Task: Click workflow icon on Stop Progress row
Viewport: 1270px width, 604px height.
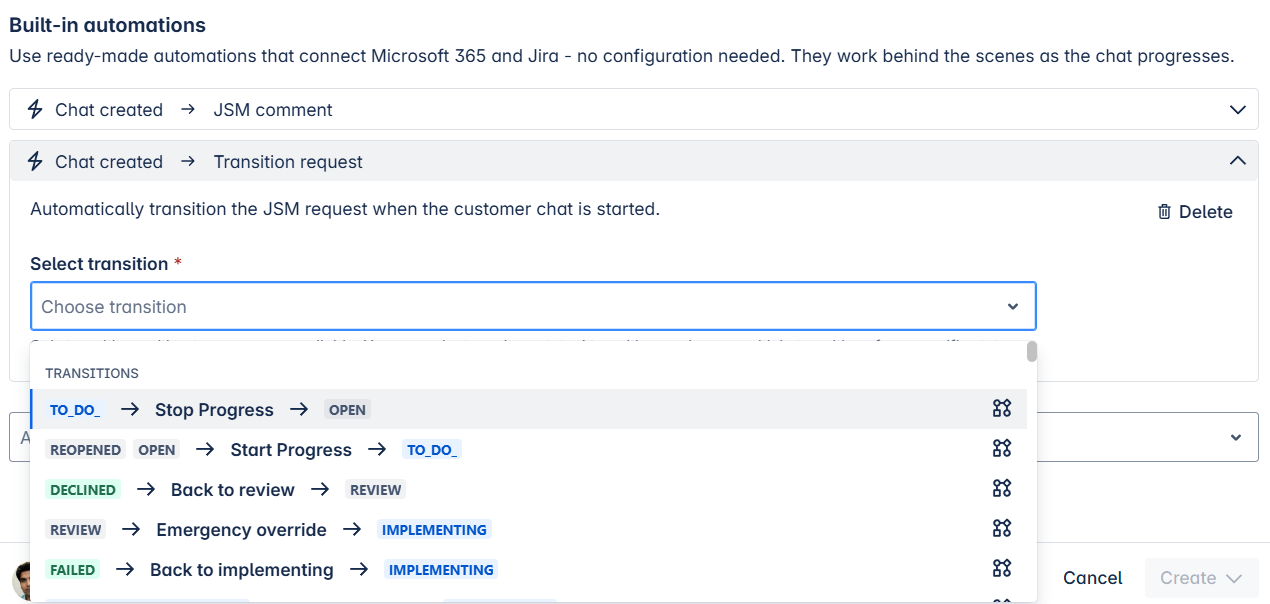Action: pos(1001,409)
